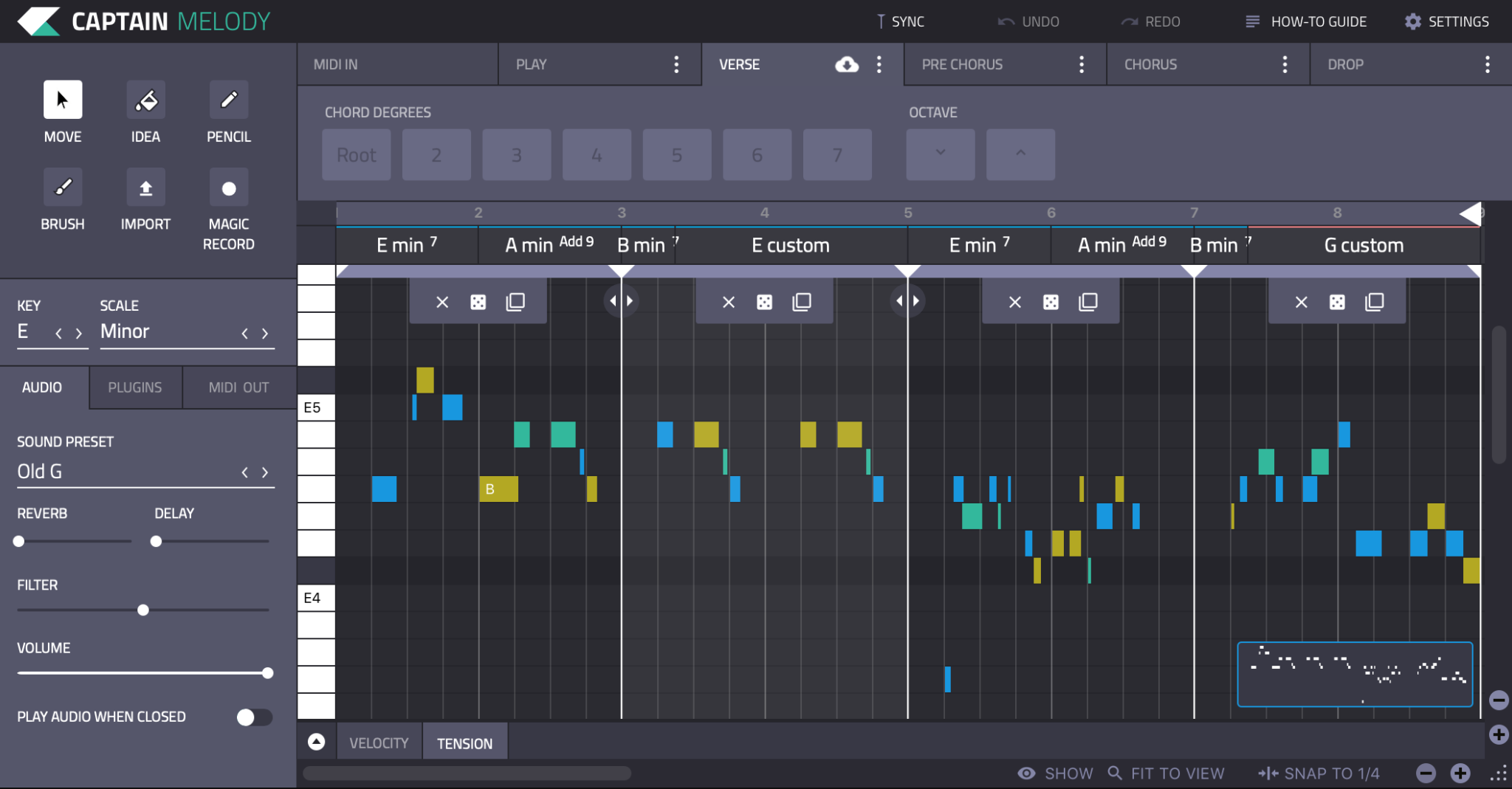Click dice icon under E custom chord
1512x789 pixels.
(765, 302)
